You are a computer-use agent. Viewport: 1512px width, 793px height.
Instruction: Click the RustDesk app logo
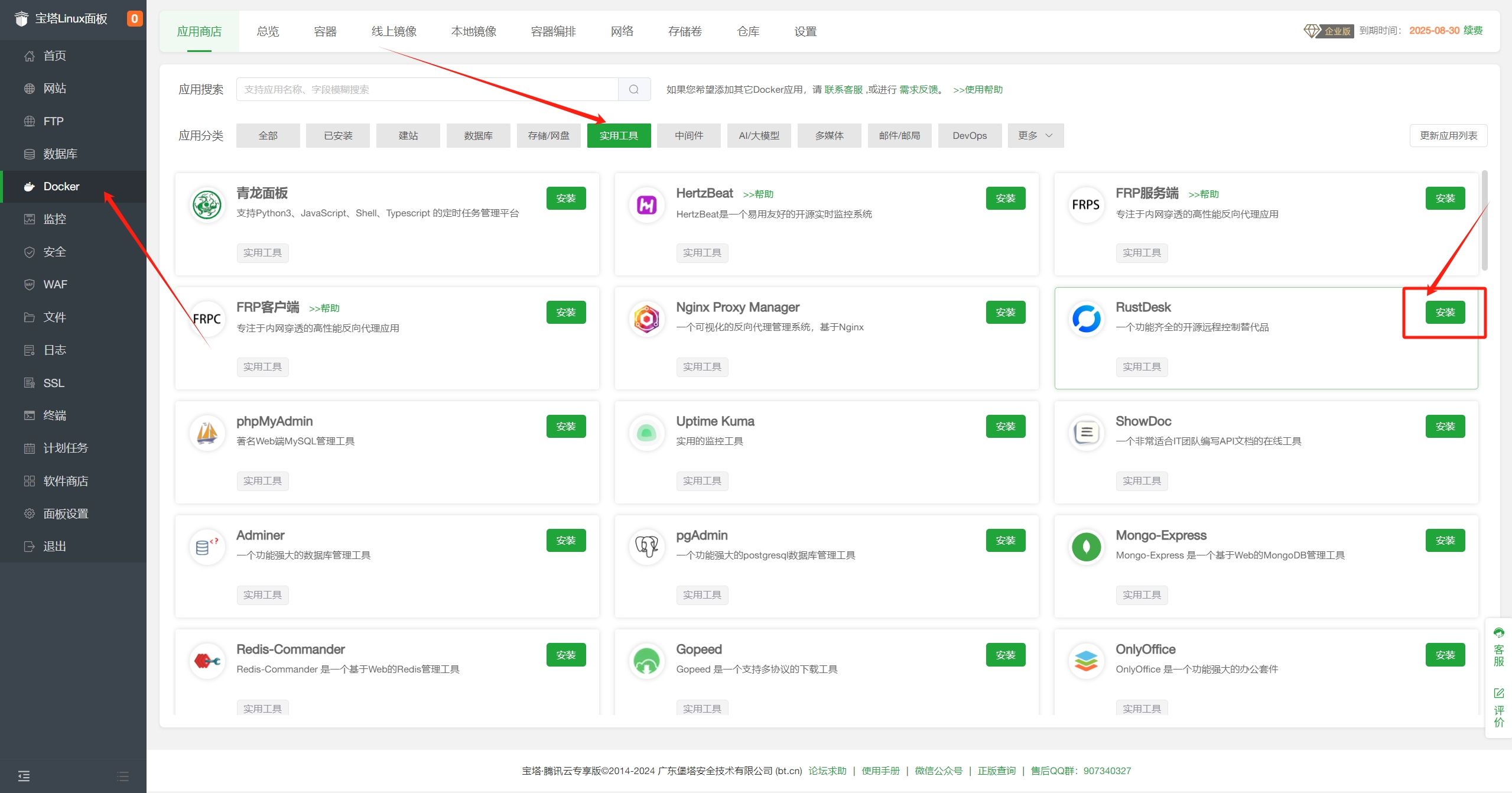coord(1085,319)
